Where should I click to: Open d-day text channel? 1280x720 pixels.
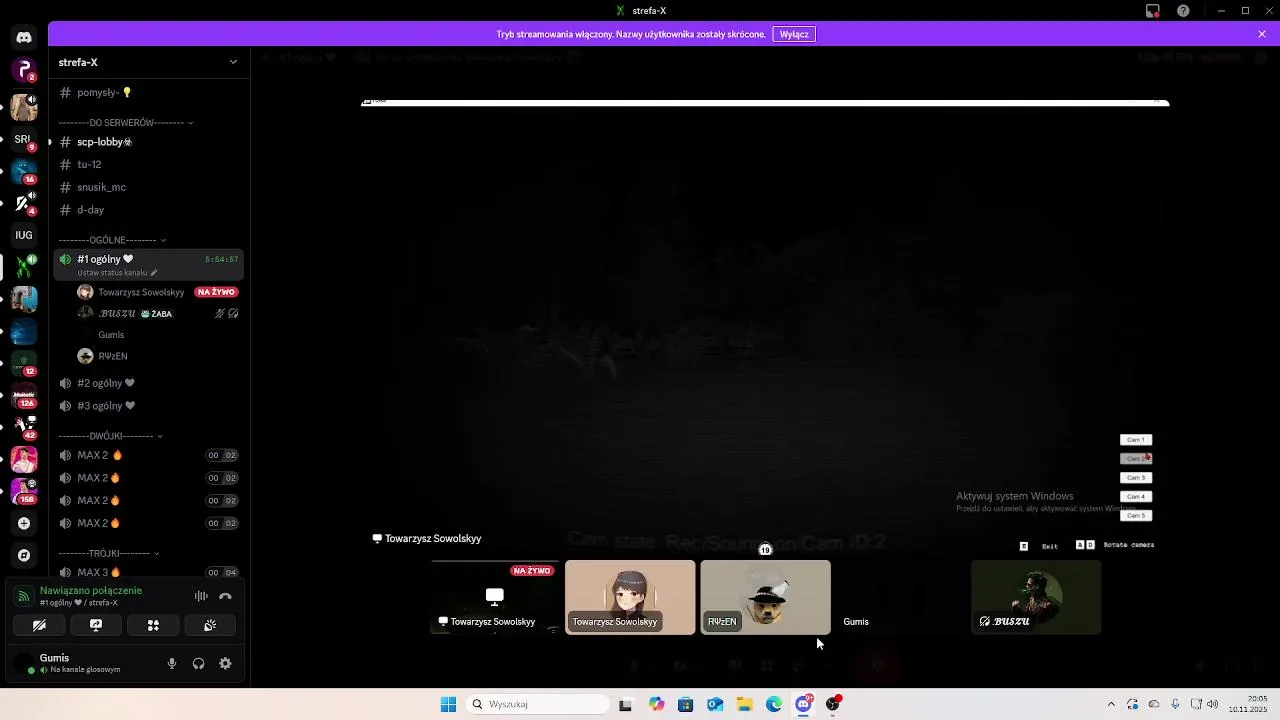pos(148,210)
